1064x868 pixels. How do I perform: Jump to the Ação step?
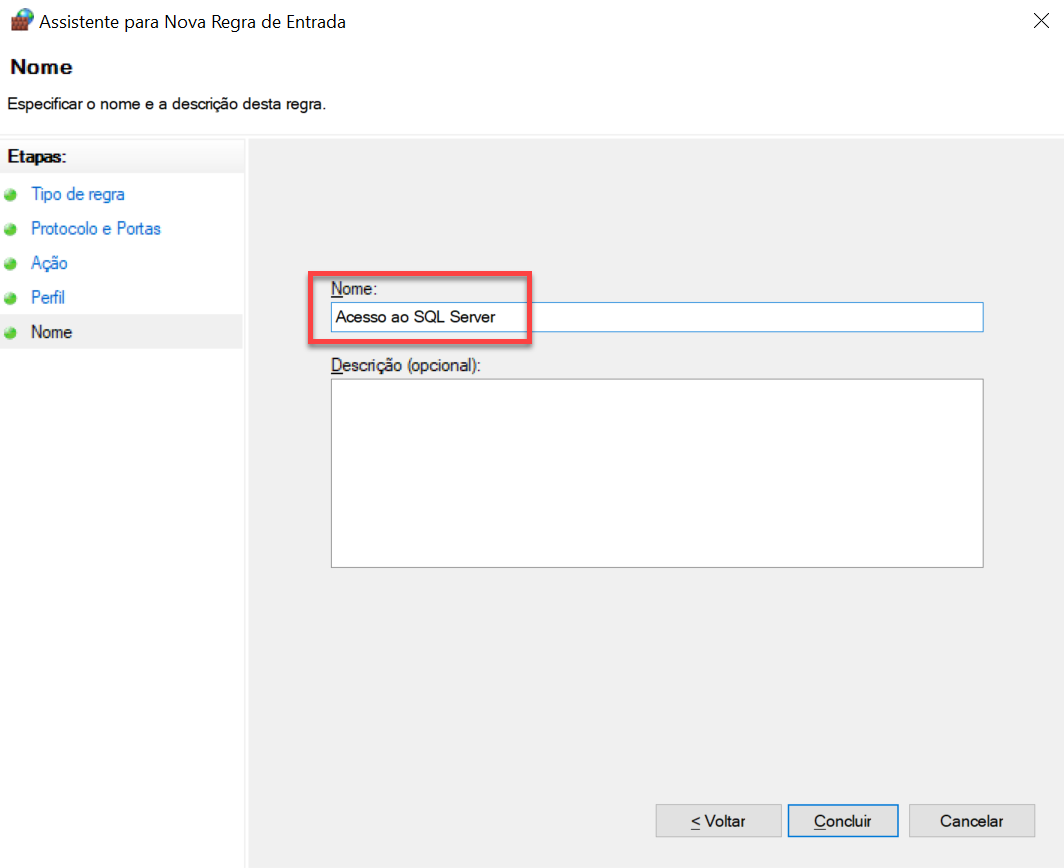tap(49, 263)
